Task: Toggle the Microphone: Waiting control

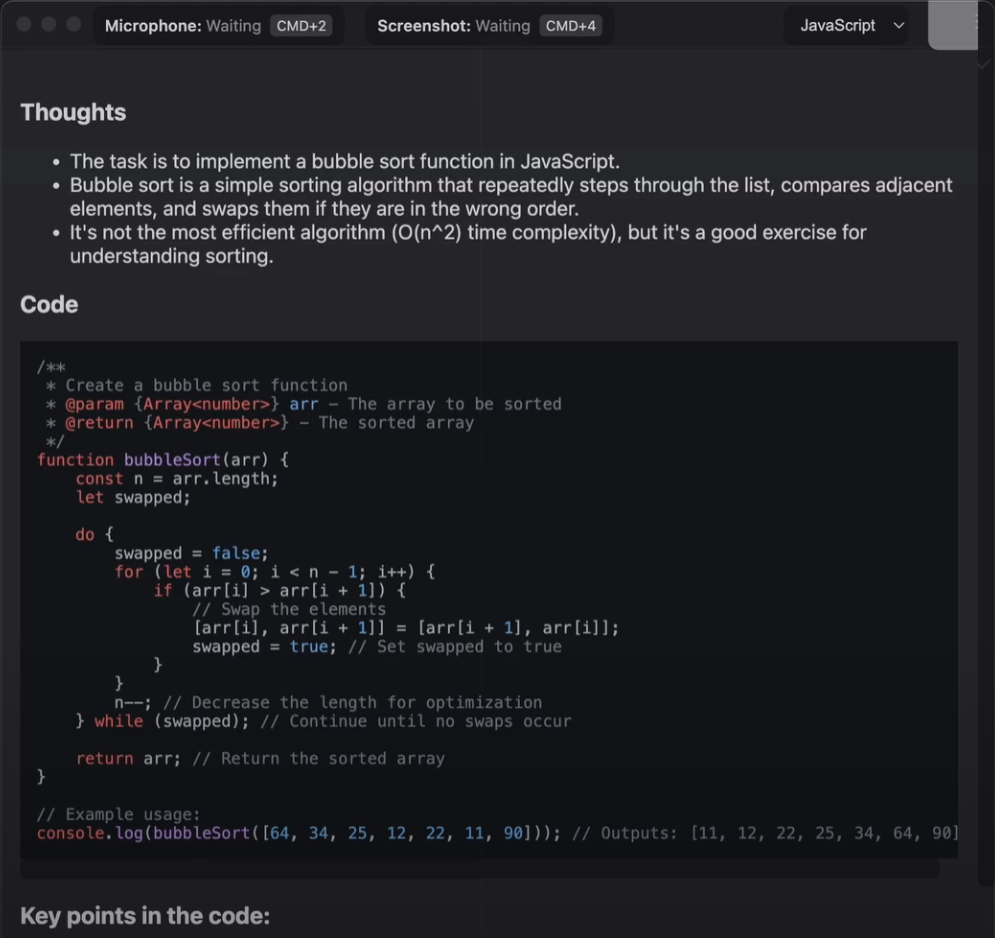Action: 182,26
